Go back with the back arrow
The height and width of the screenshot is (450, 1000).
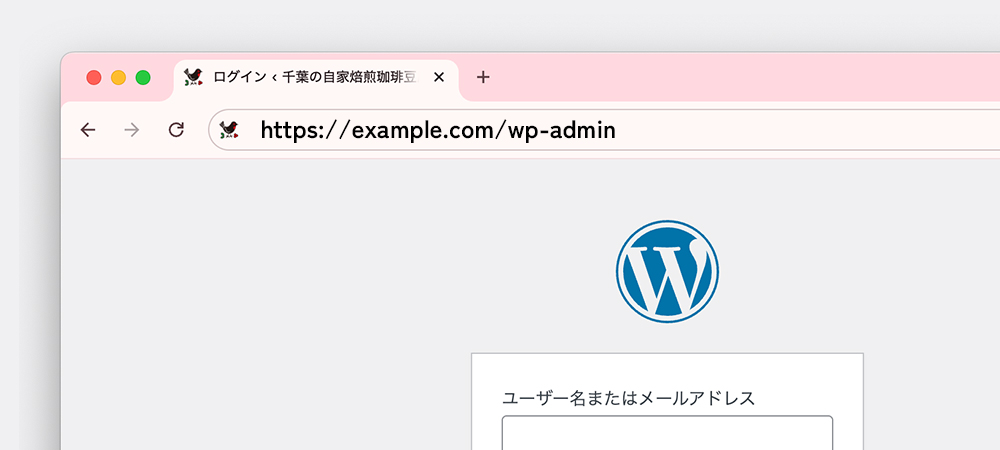pyautogui.click(x=87, y=130)
